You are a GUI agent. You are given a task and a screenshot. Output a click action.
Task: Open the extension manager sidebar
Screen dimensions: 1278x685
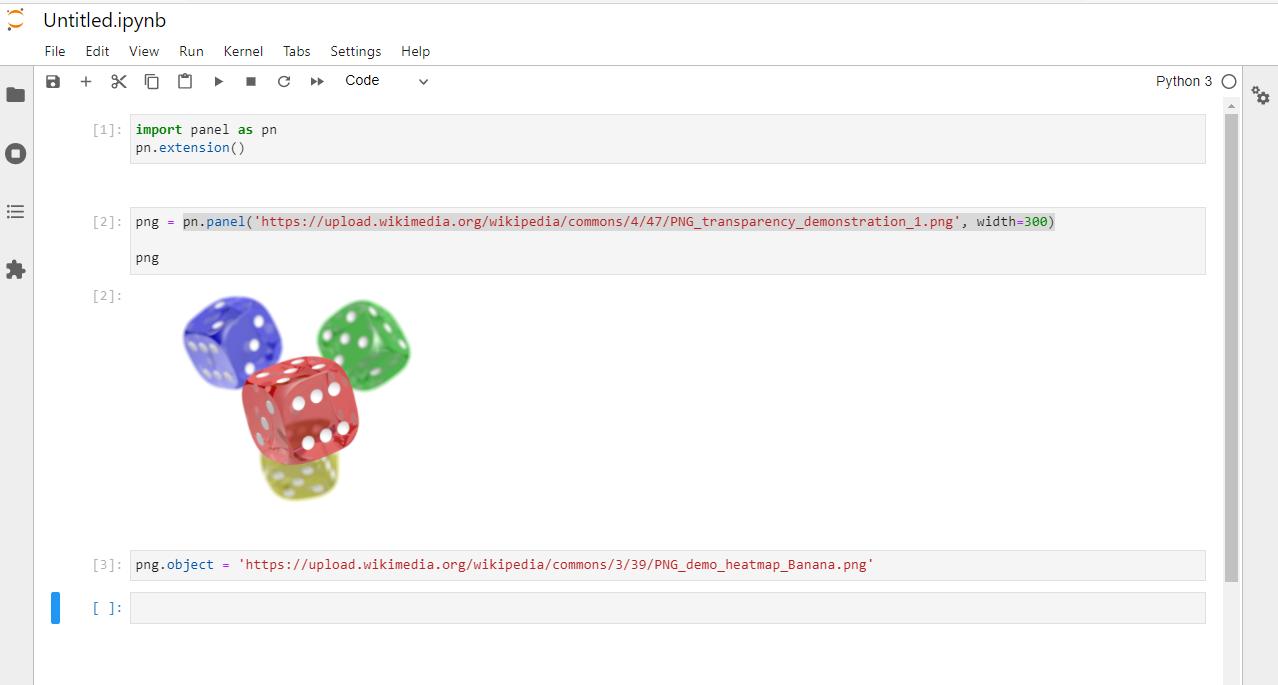tap(15, 269)
